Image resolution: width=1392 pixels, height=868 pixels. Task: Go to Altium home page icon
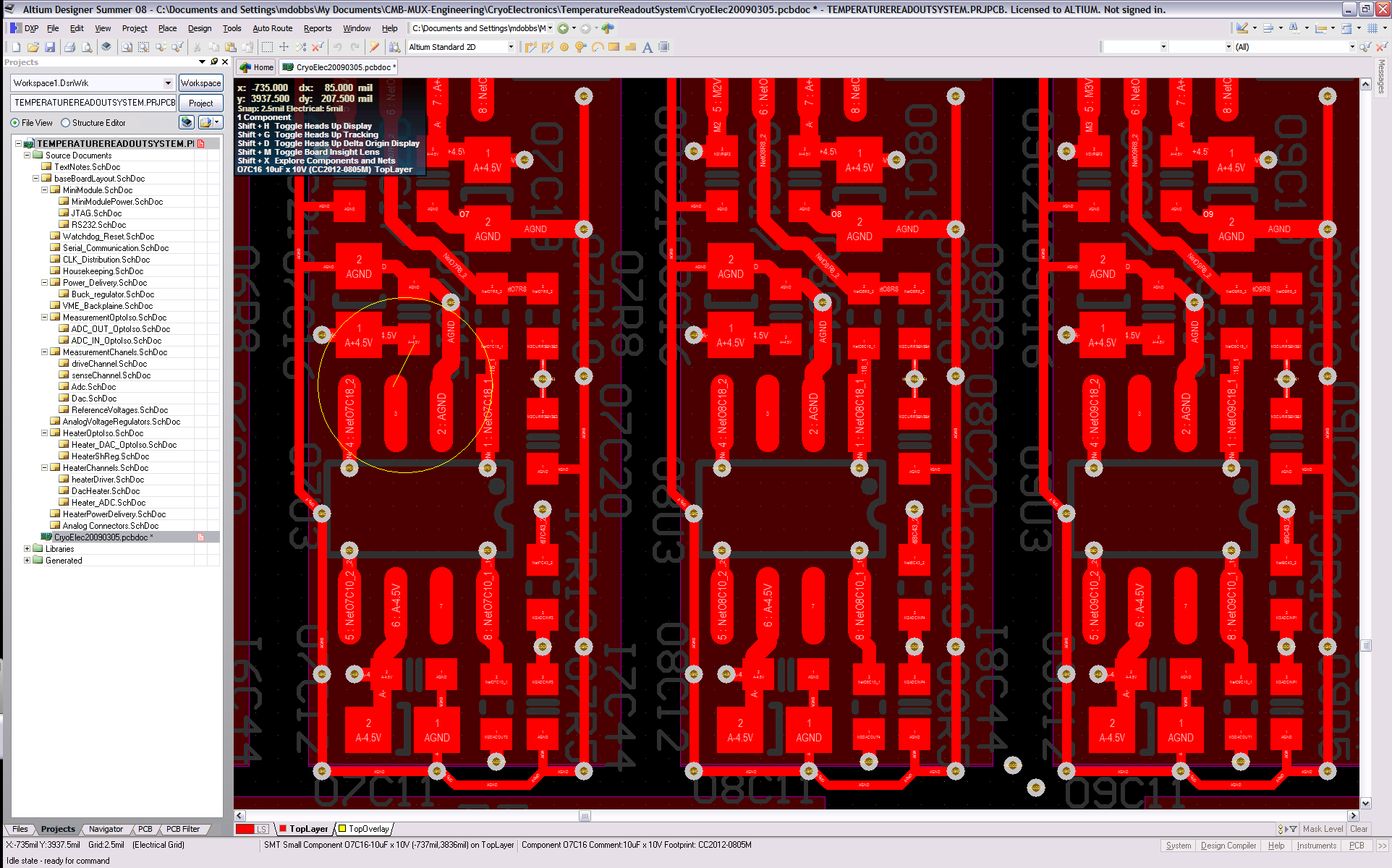click(608, 28)
